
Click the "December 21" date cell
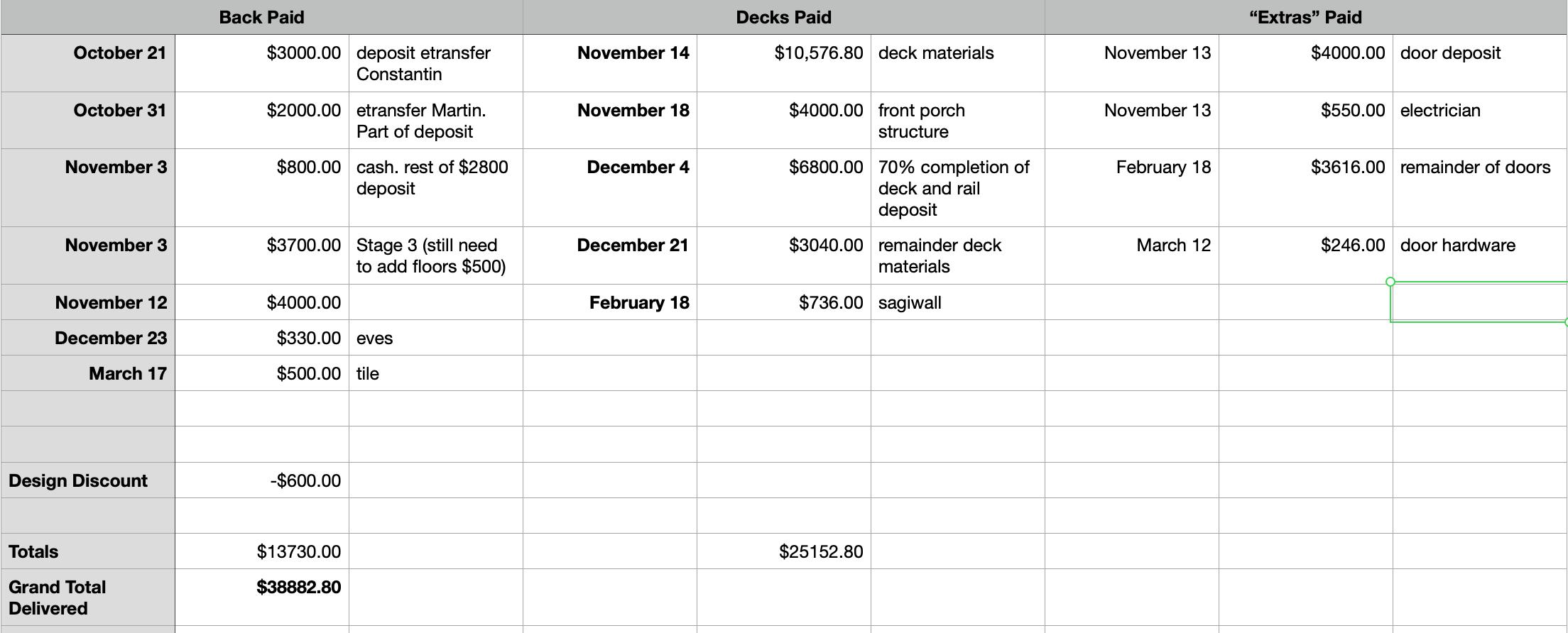tap(632, 246)
